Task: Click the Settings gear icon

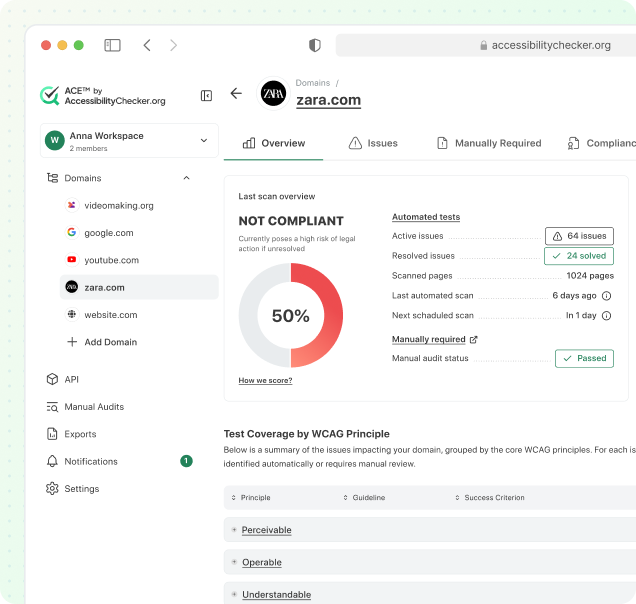Action: (x=52, y=488)
